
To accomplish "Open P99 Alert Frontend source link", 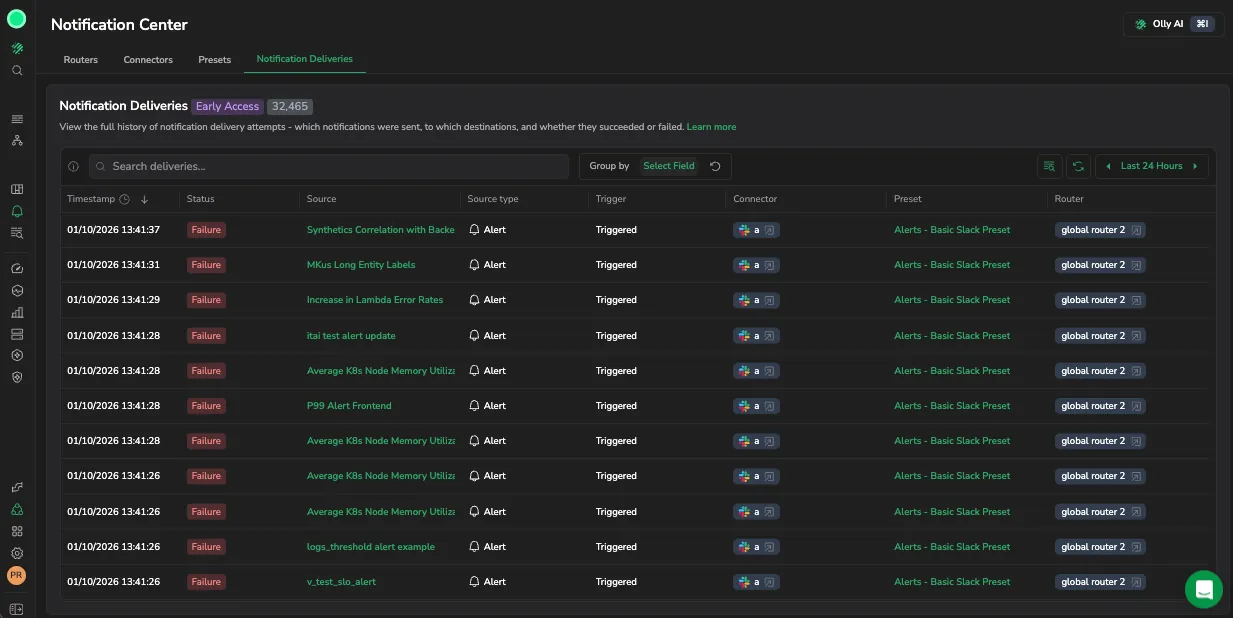I will [349, 406].
